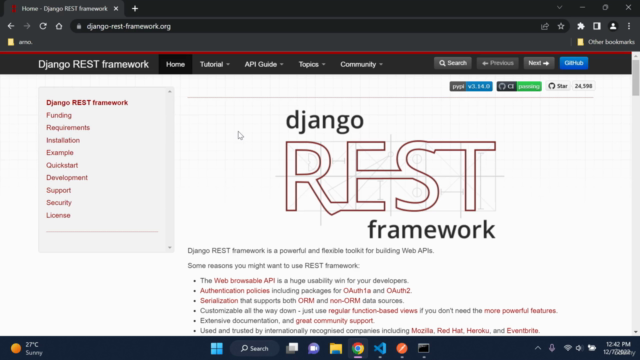Click the share page icon in address bar
The height and width of the screenshot is (360, 640).
pos(544,26)
